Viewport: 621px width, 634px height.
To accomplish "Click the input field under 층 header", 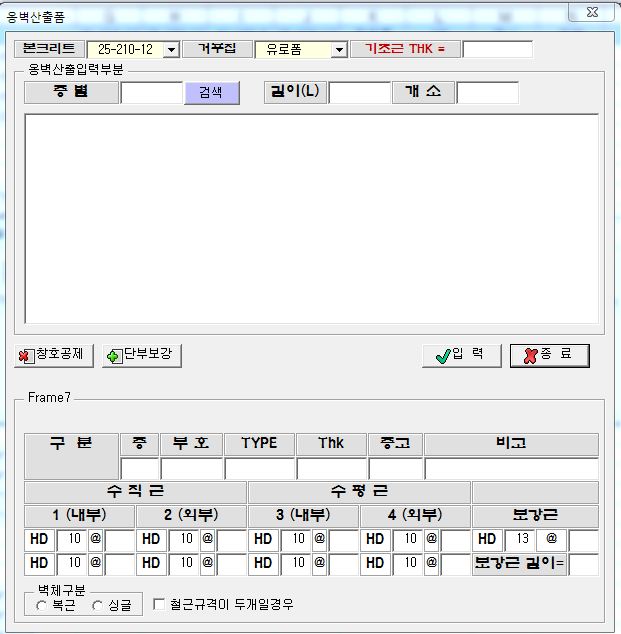I will 139,469.
